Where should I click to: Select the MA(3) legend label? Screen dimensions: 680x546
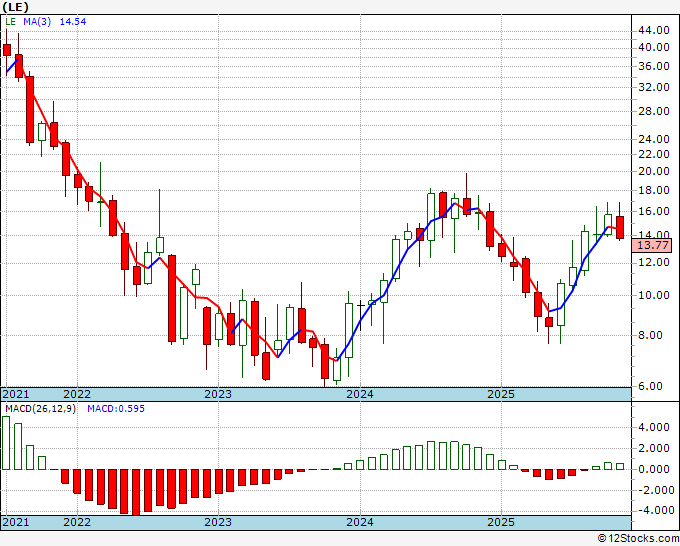(37, 21)
